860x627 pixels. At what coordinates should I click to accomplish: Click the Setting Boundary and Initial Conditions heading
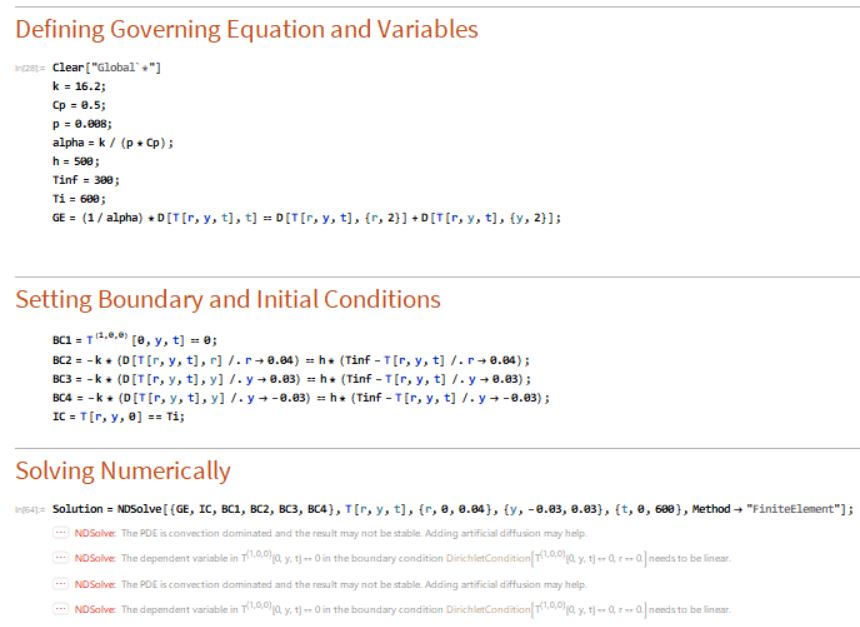(x=228, y=300)
